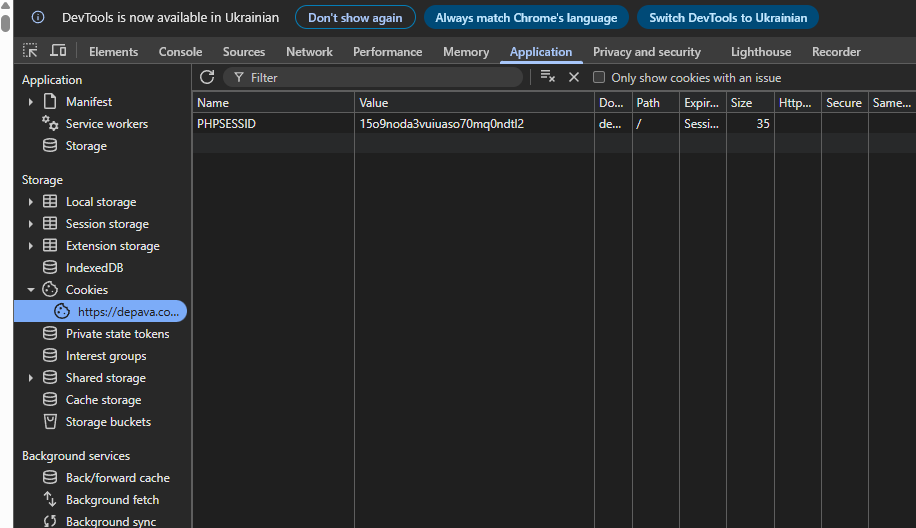The height and width of the screenshot is (528, 916).
Task: Sort cookies by the Name column header
Action: (273, 102)
